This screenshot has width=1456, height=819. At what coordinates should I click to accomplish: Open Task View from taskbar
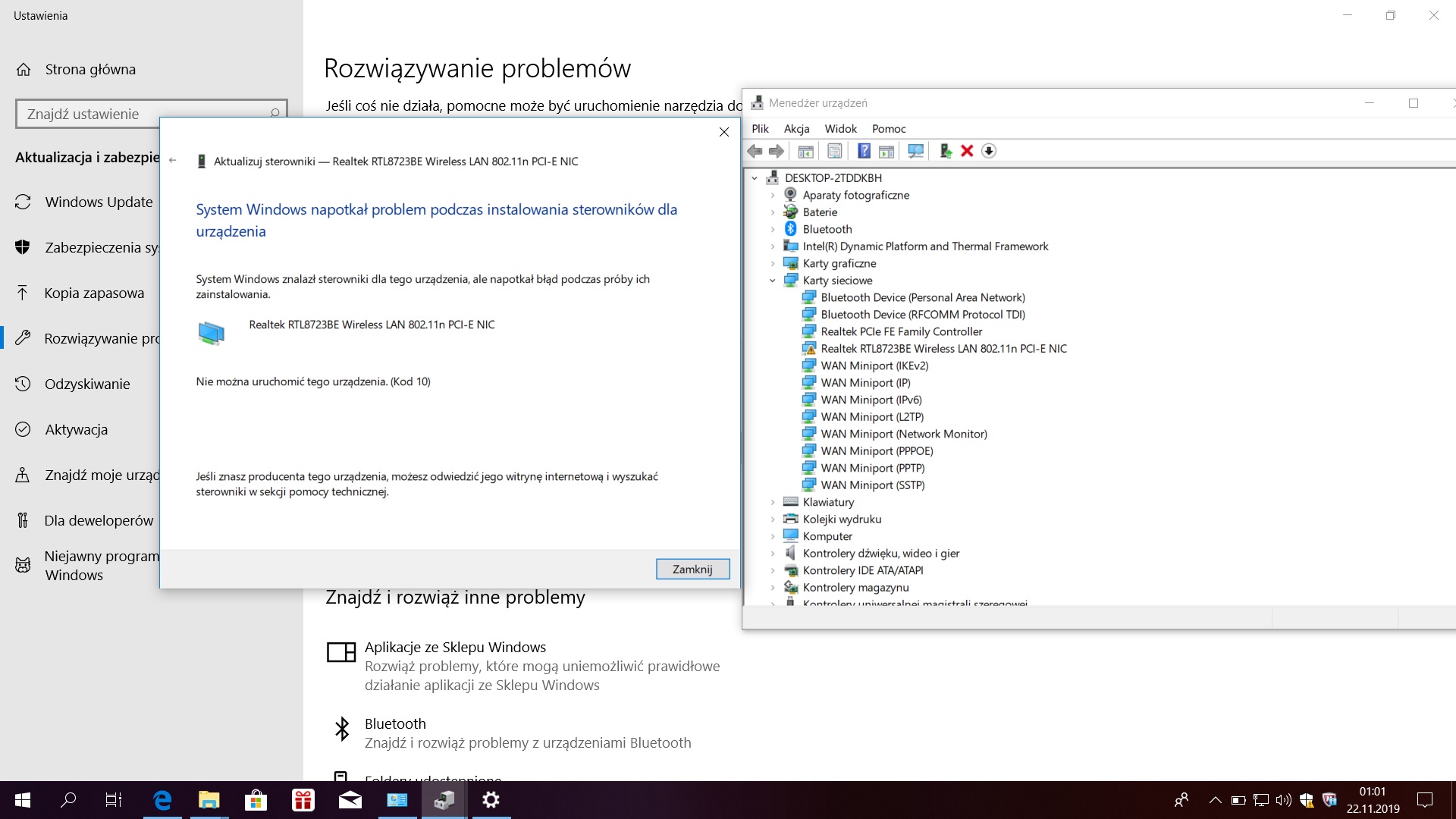click(114, 800)
